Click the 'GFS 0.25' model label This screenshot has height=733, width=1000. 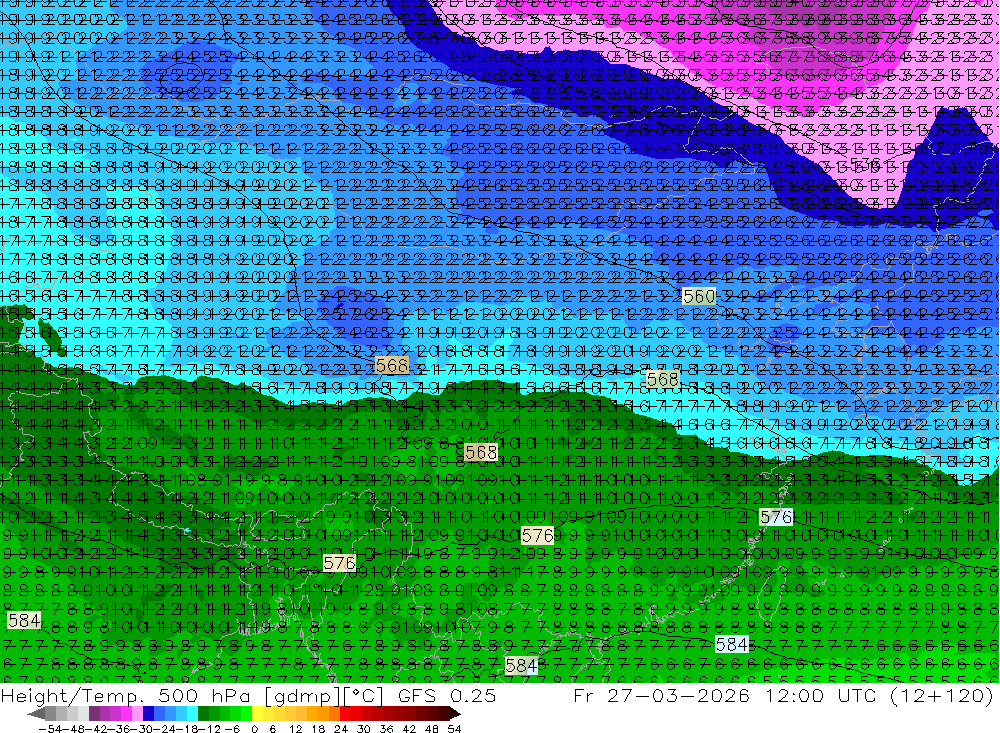coord(446,696)
